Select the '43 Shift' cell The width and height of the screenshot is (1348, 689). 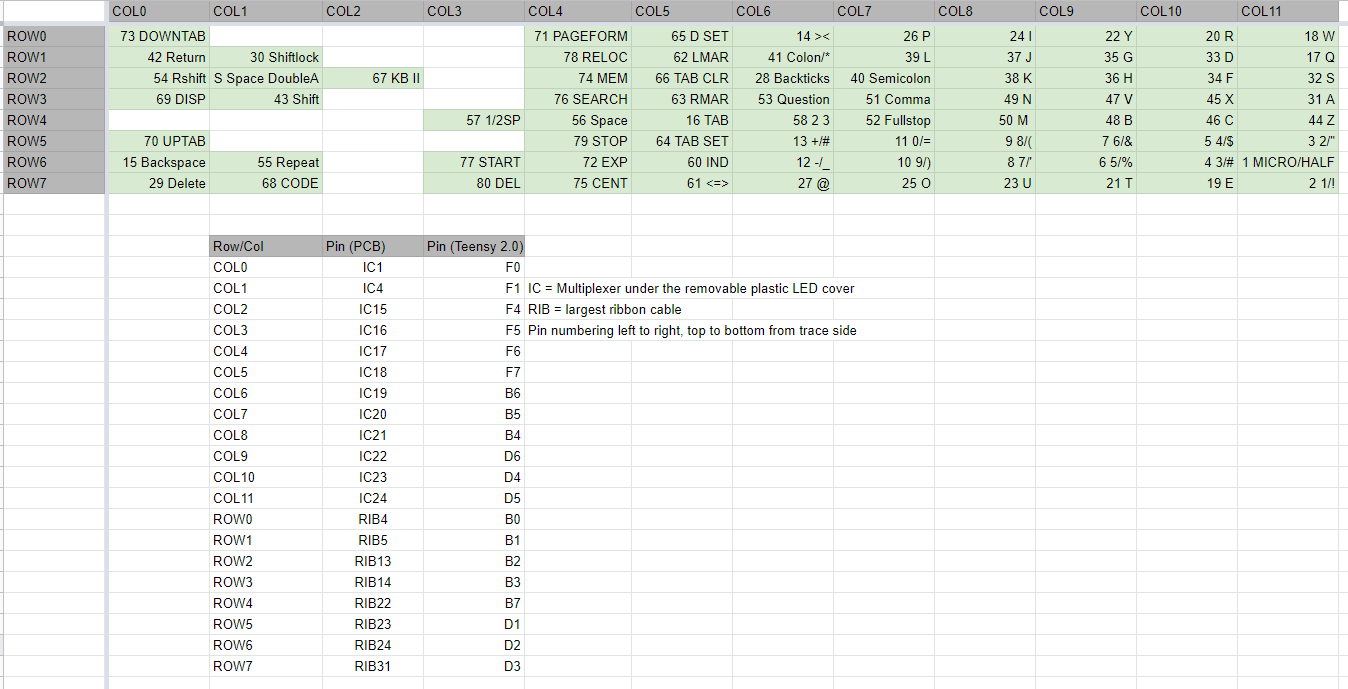pos(266,99)
